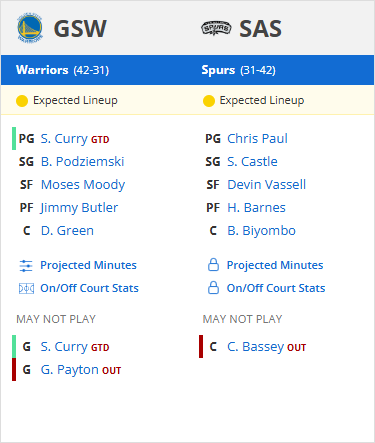Click the yellow dot by Warriors Expected Lineup
375x443 pixels.
tap(22, 101)
